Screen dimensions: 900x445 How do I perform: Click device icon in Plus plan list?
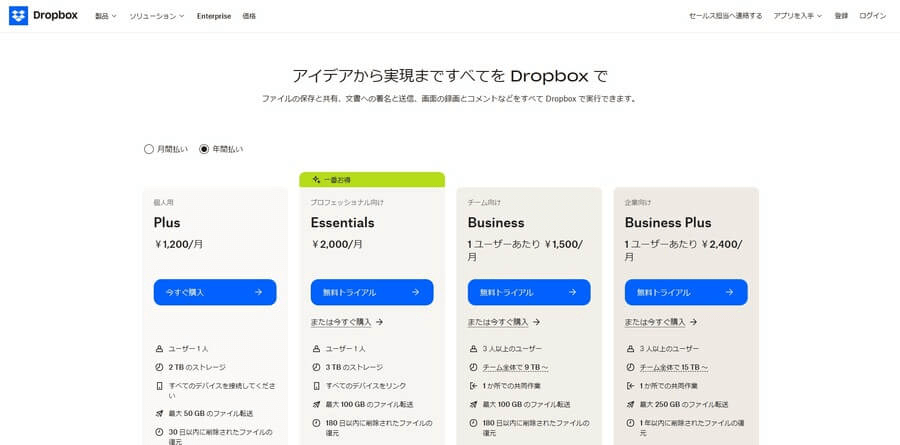[x=159, y=386]
